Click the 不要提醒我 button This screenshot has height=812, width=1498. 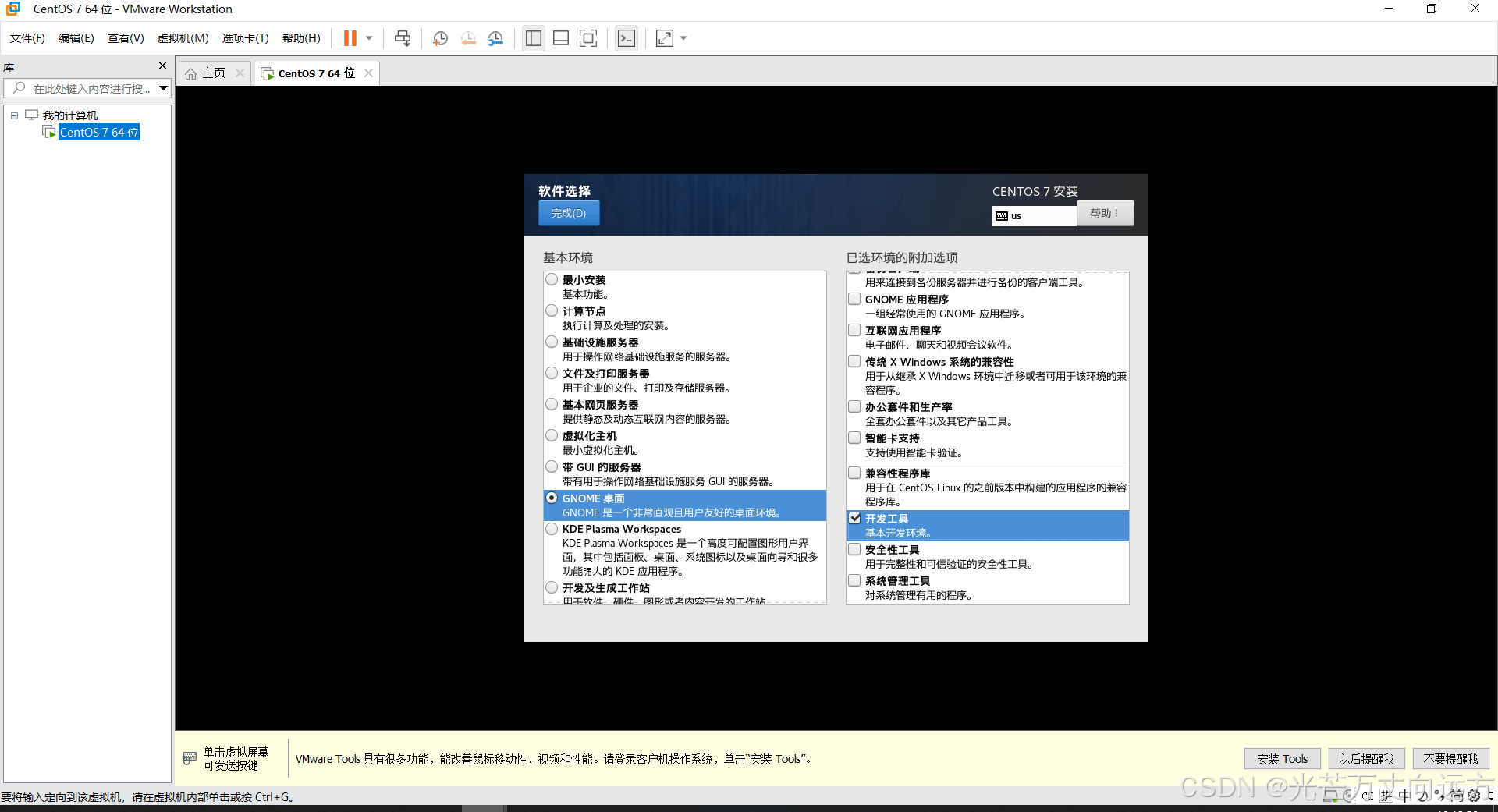[x=1450, y=759]
